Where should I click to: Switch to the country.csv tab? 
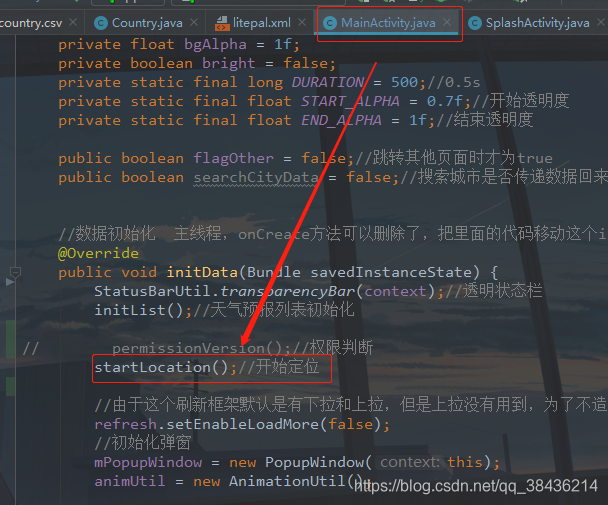(x=31, y=23)
